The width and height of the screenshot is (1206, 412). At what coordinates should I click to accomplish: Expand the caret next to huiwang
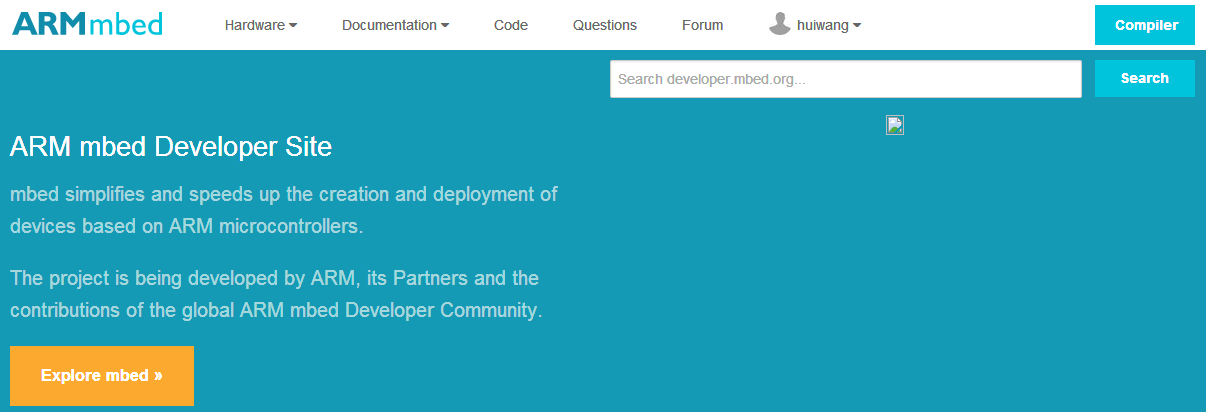857,26
